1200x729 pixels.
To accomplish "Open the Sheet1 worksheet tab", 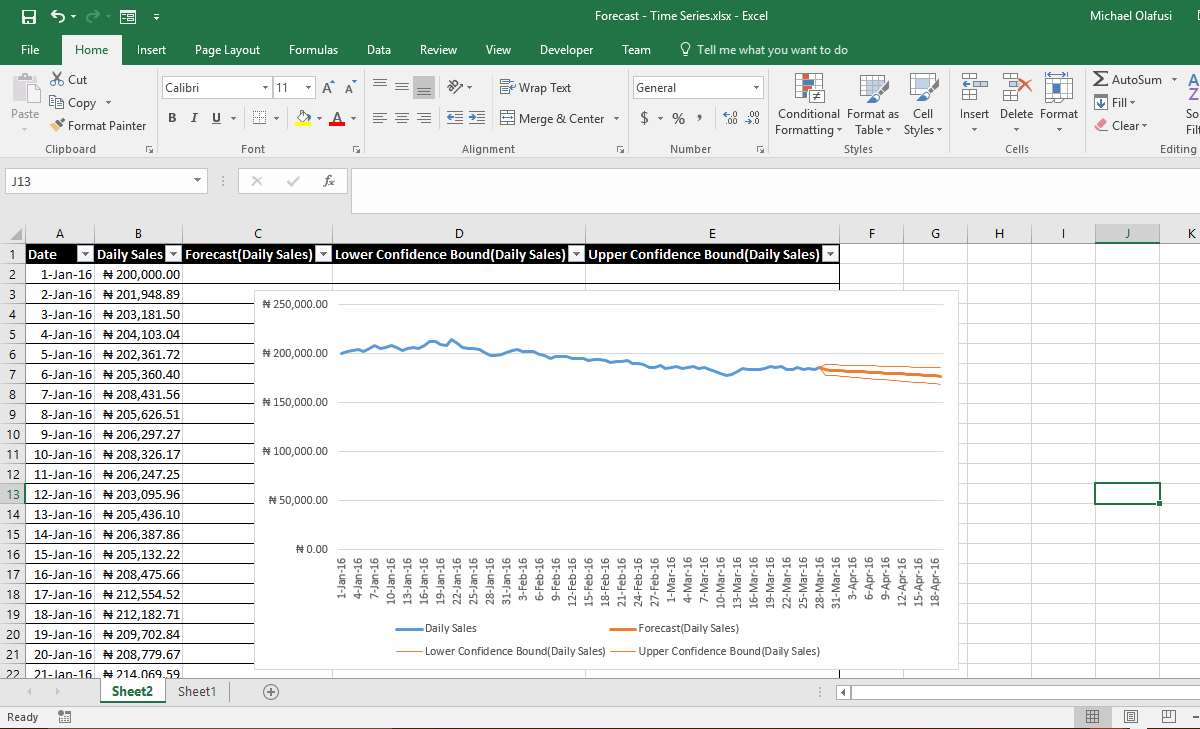I will click(x=196, y=691).
